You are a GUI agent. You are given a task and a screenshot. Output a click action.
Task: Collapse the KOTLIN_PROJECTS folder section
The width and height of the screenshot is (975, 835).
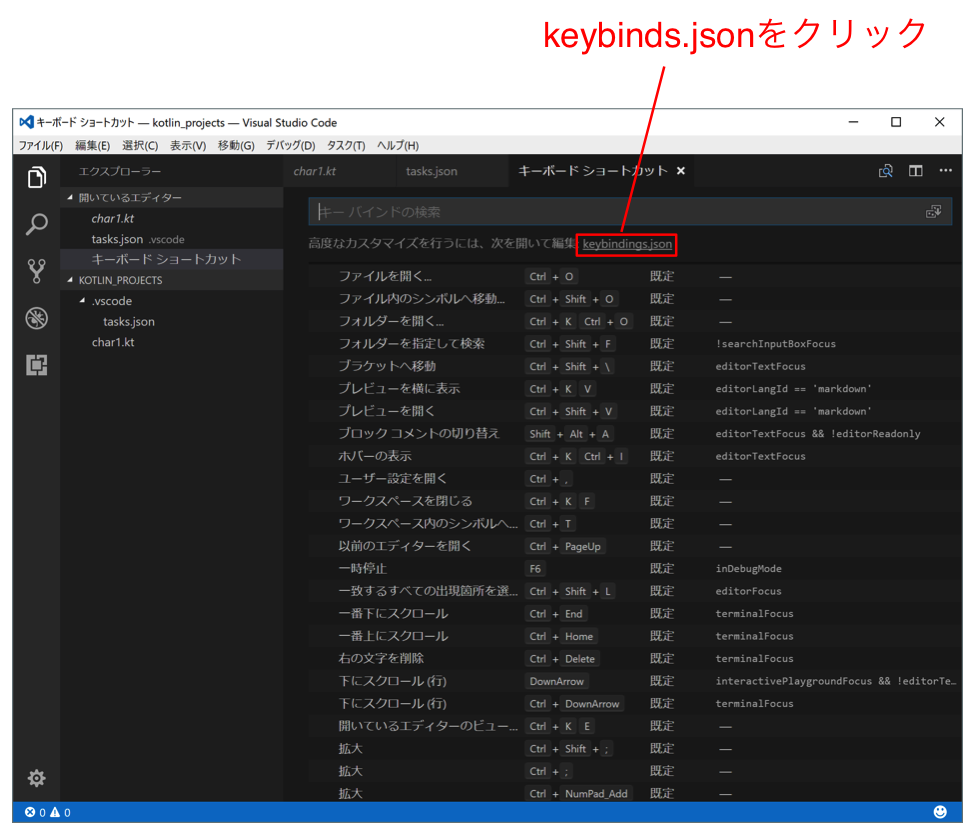(x=70, y=280)
